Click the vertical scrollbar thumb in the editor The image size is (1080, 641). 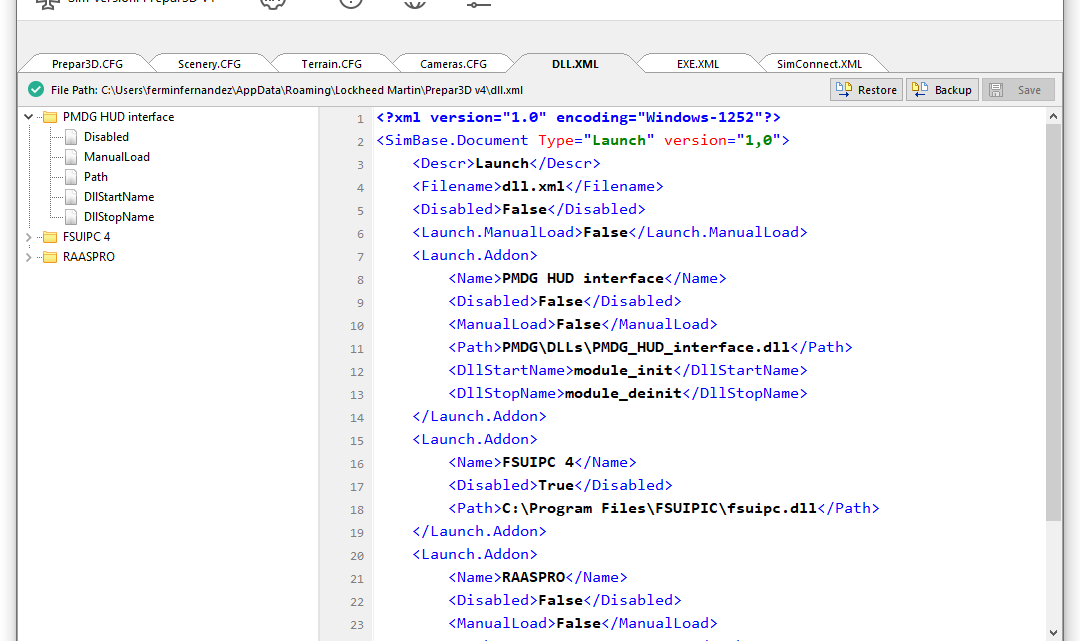(x=1053, y=322)
